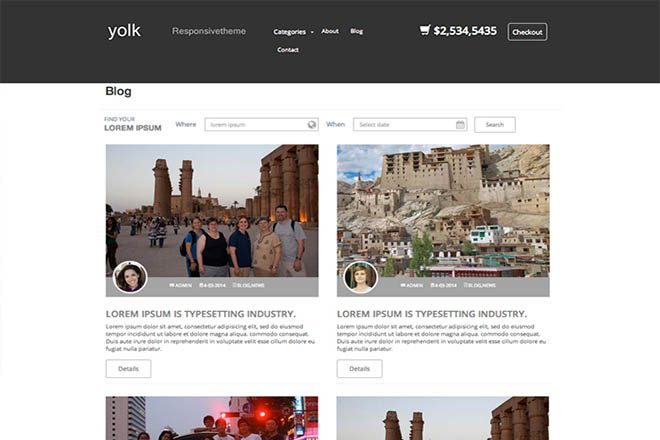Click the date on first post meta
The height and width of the screenshot is (440, 660).
213,285
